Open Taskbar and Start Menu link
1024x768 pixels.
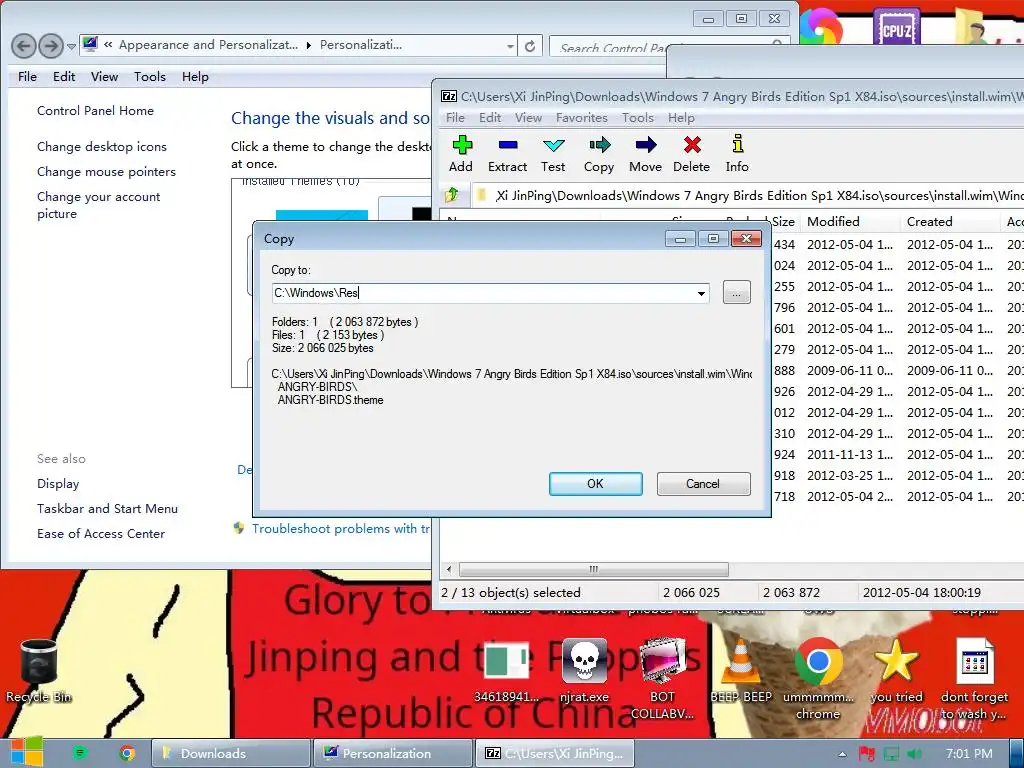108,508
